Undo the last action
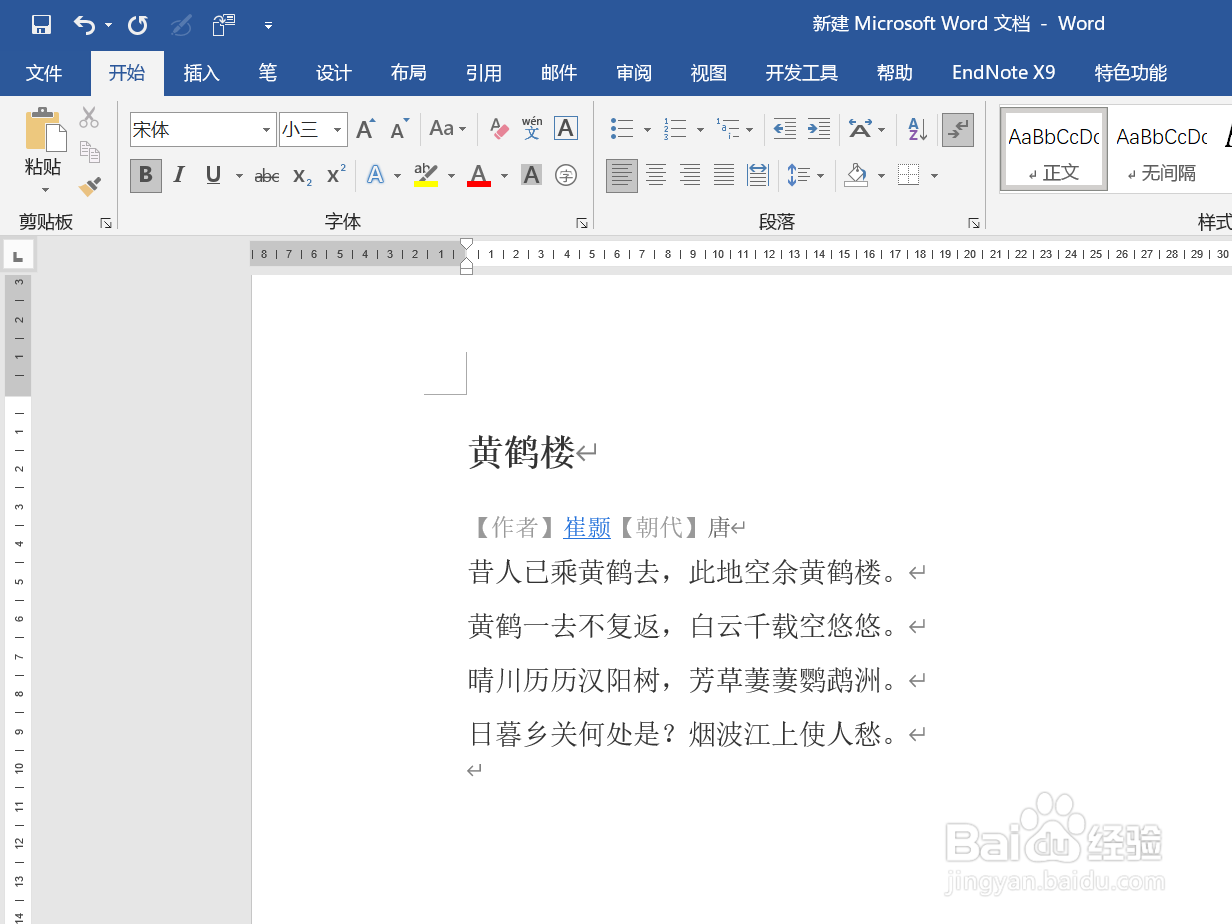The image size is (1232, 924). (85, 24)
